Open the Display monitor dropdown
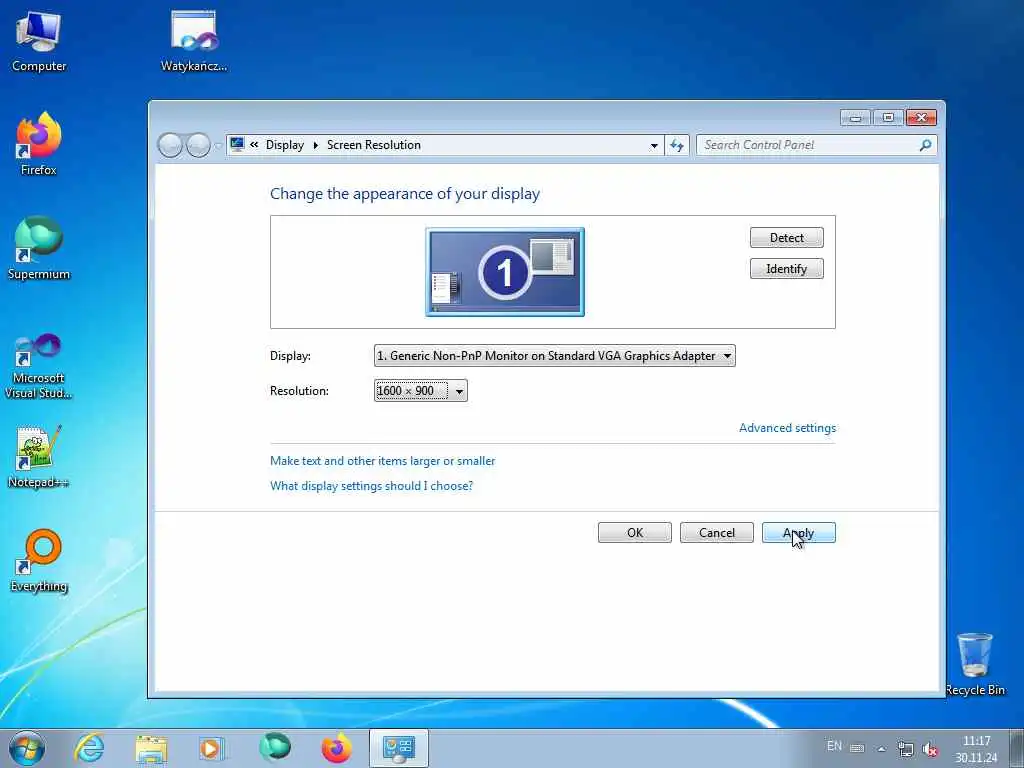 click(x=554, y=356)
